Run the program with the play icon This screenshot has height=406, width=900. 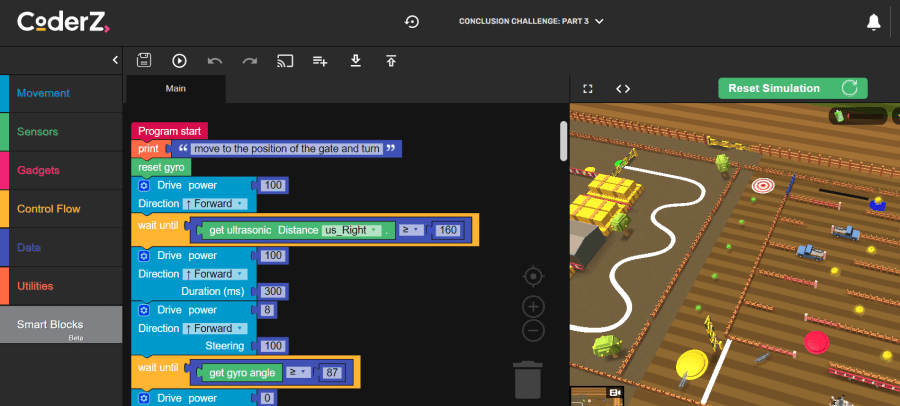point(179,61)
